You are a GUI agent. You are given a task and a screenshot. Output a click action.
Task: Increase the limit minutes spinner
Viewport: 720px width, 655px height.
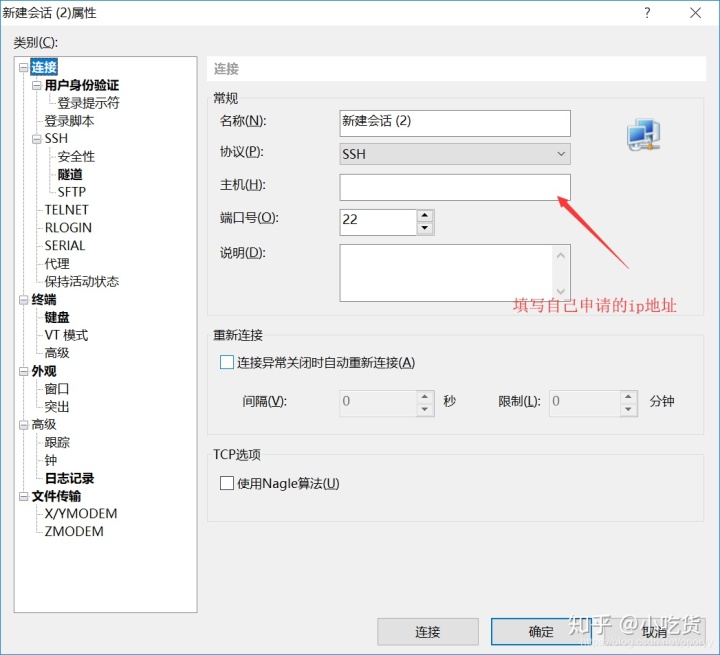tap(628, 396)
